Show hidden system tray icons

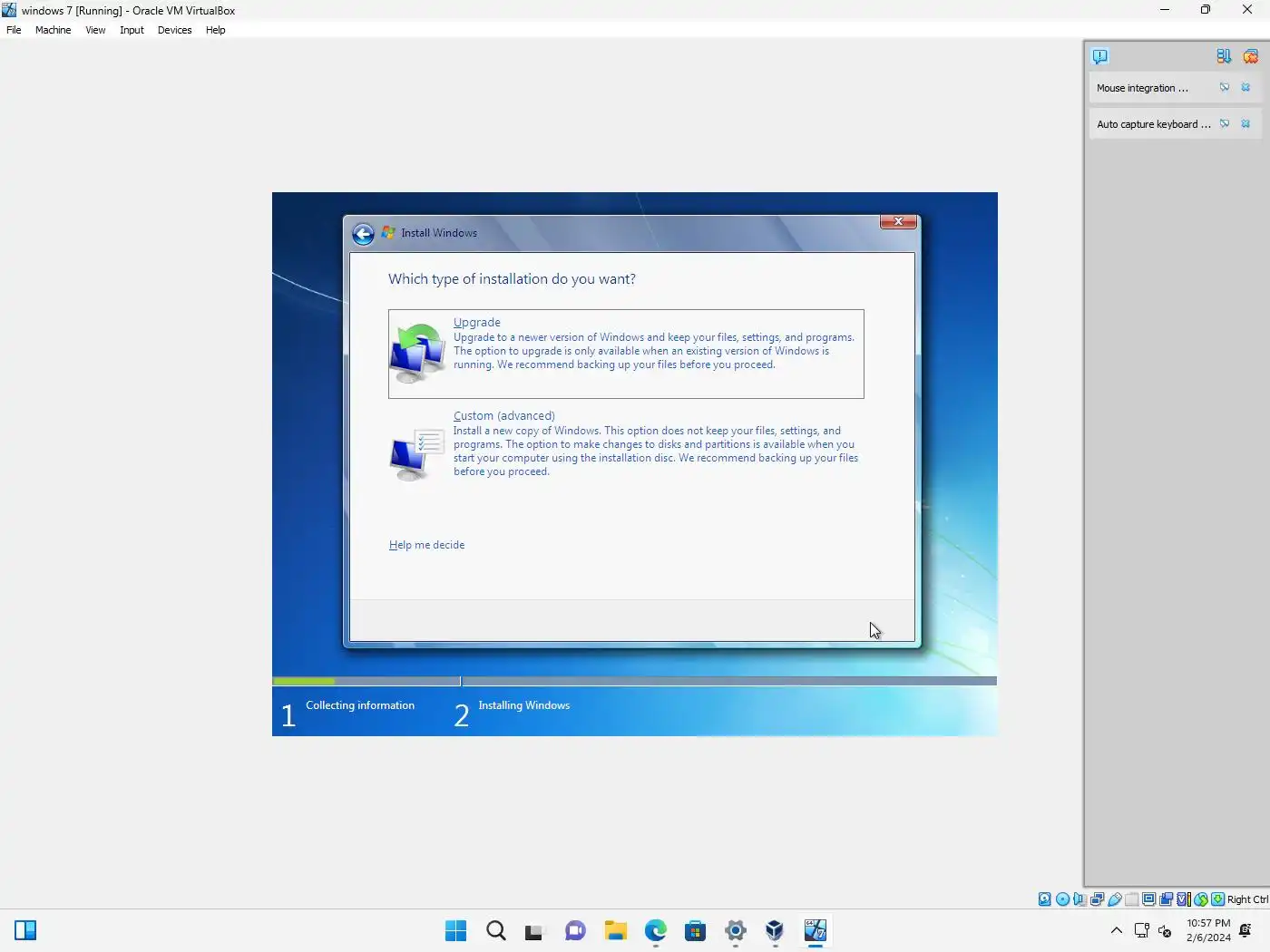(1117, 930)
